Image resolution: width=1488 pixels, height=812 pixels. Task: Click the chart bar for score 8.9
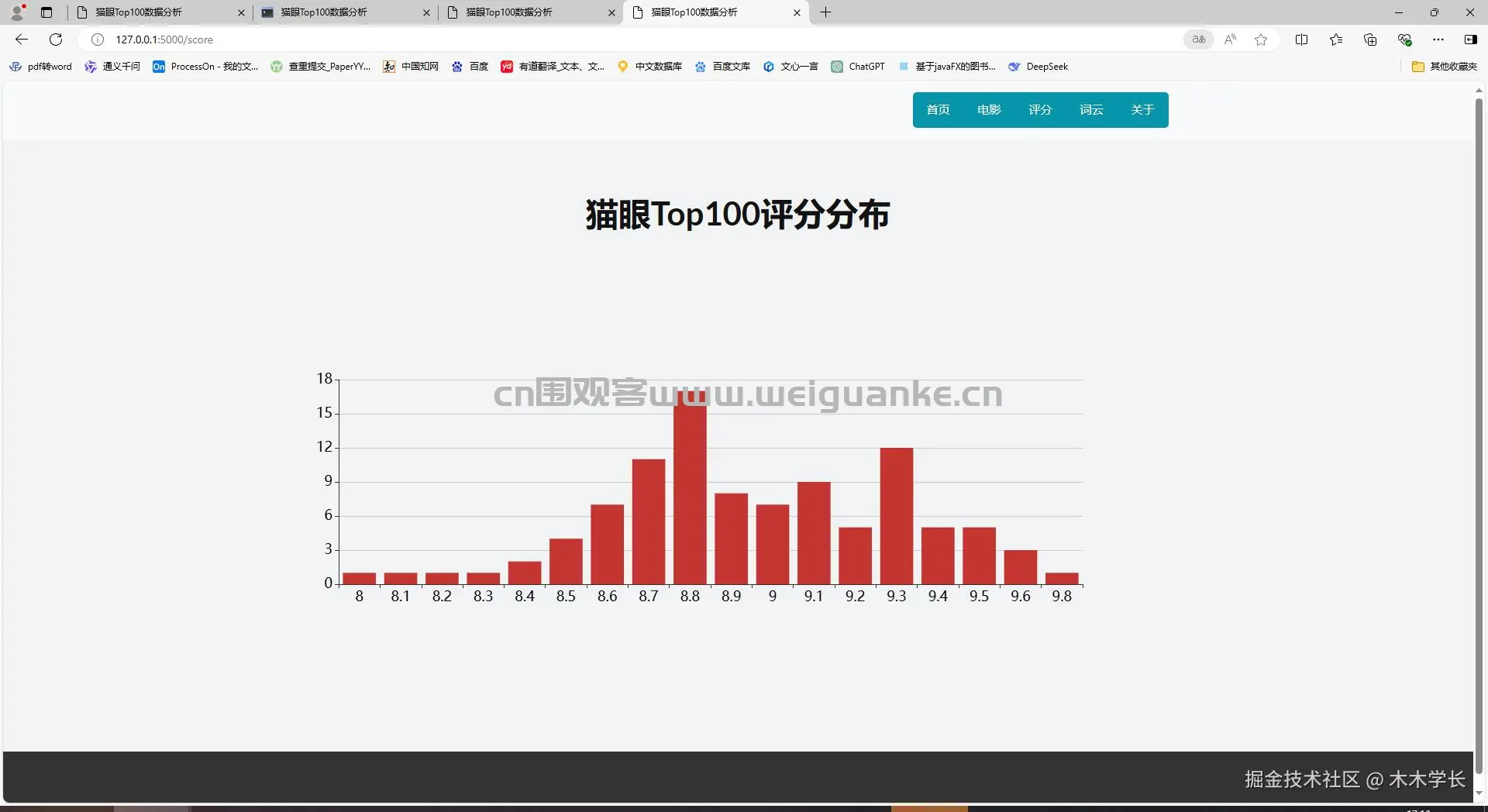tap(732, 539)
